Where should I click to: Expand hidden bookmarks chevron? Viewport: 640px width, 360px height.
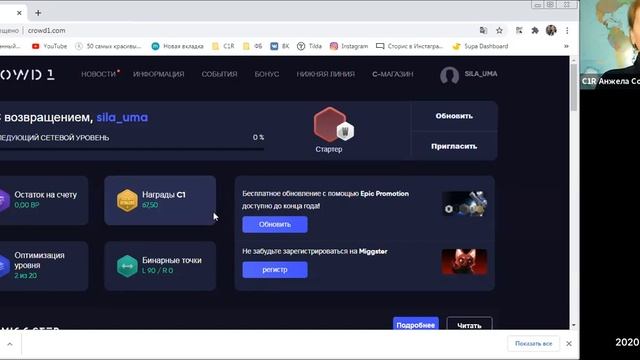point(566,47)
